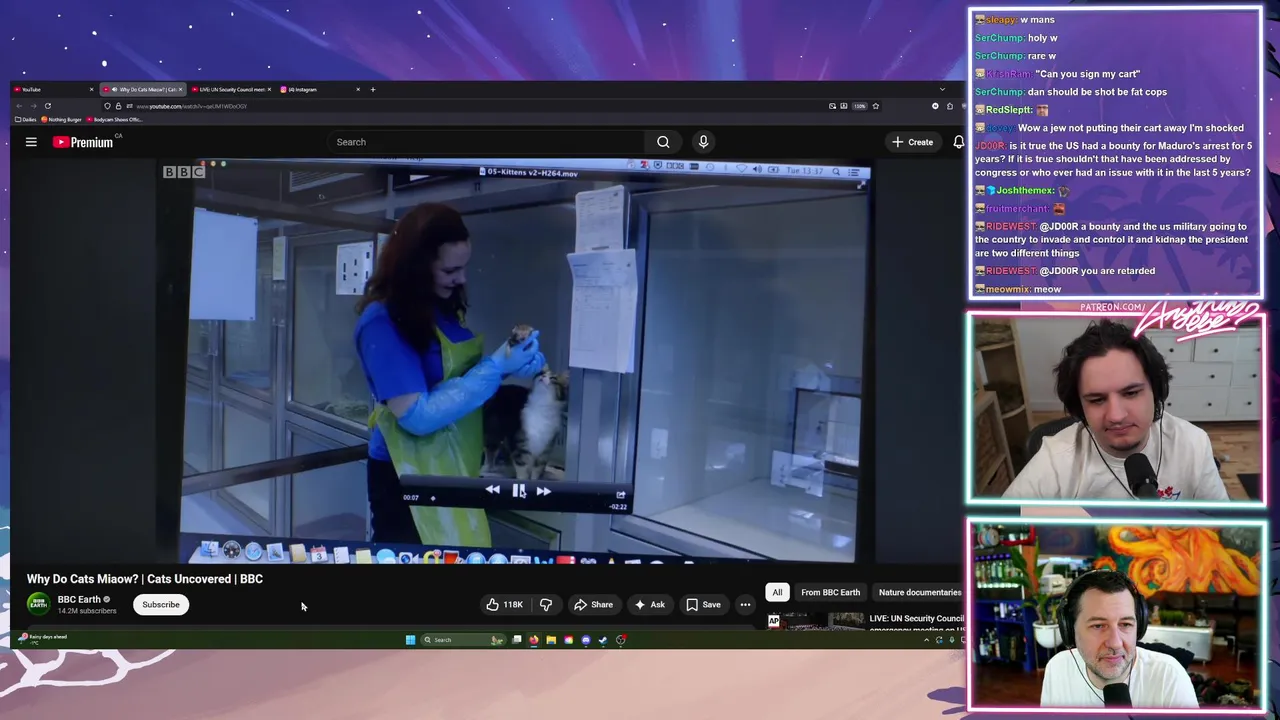Select the All filter chip

coord(777,592)
